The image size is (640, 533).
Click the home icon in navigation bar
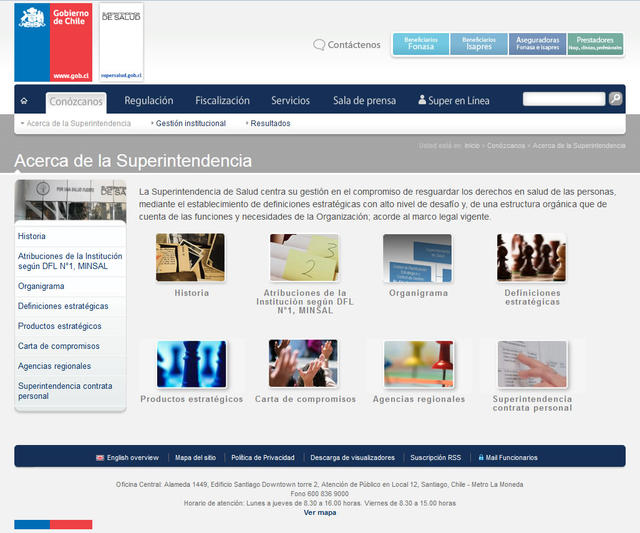click(x=24, y=100)
